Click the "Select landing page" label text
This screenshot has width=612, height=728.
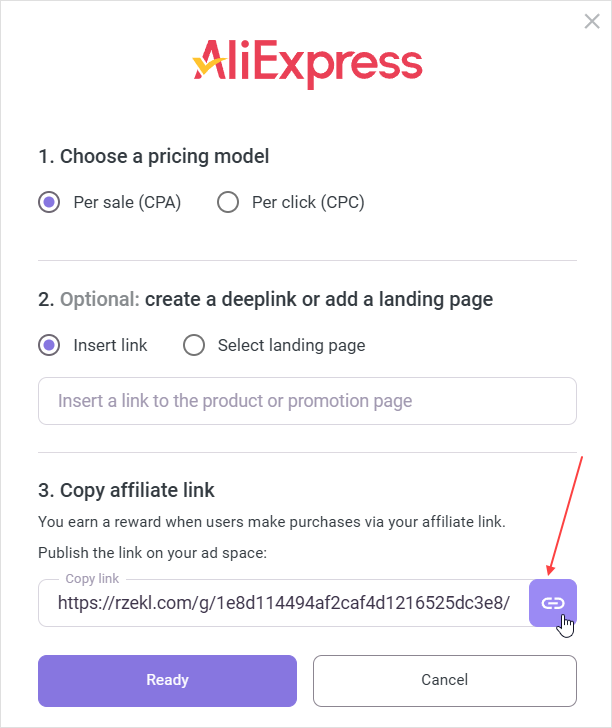pyautogui.click(x=291, y=345)
